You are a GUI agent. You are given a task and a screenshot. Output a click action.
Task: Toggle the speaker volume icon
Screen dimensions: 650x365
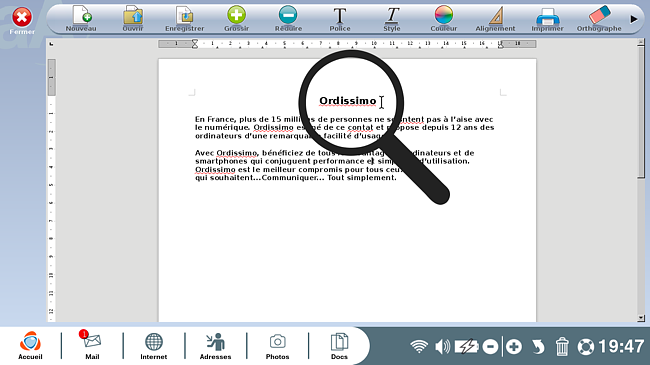[x=442, y=346]
